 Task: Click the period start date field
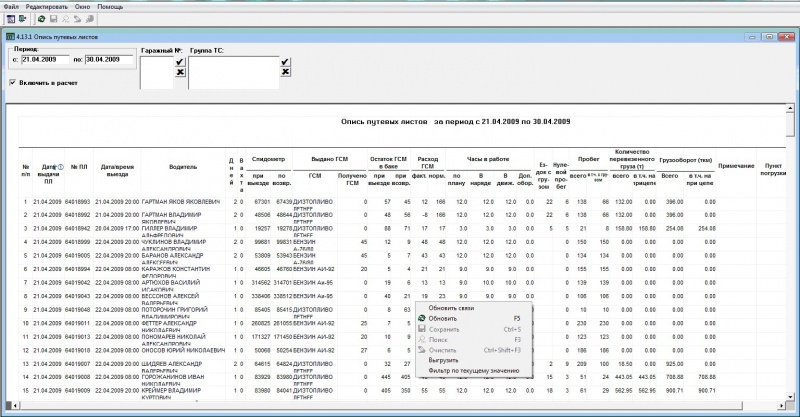pyautogui.click(x=44, y=60)
